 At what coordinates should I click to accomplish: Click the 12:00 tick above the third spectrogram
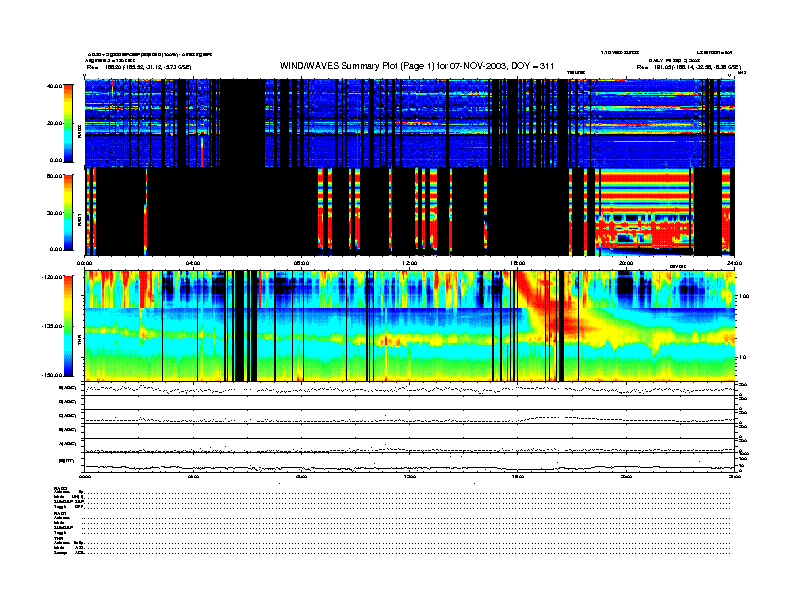point(410,263)
